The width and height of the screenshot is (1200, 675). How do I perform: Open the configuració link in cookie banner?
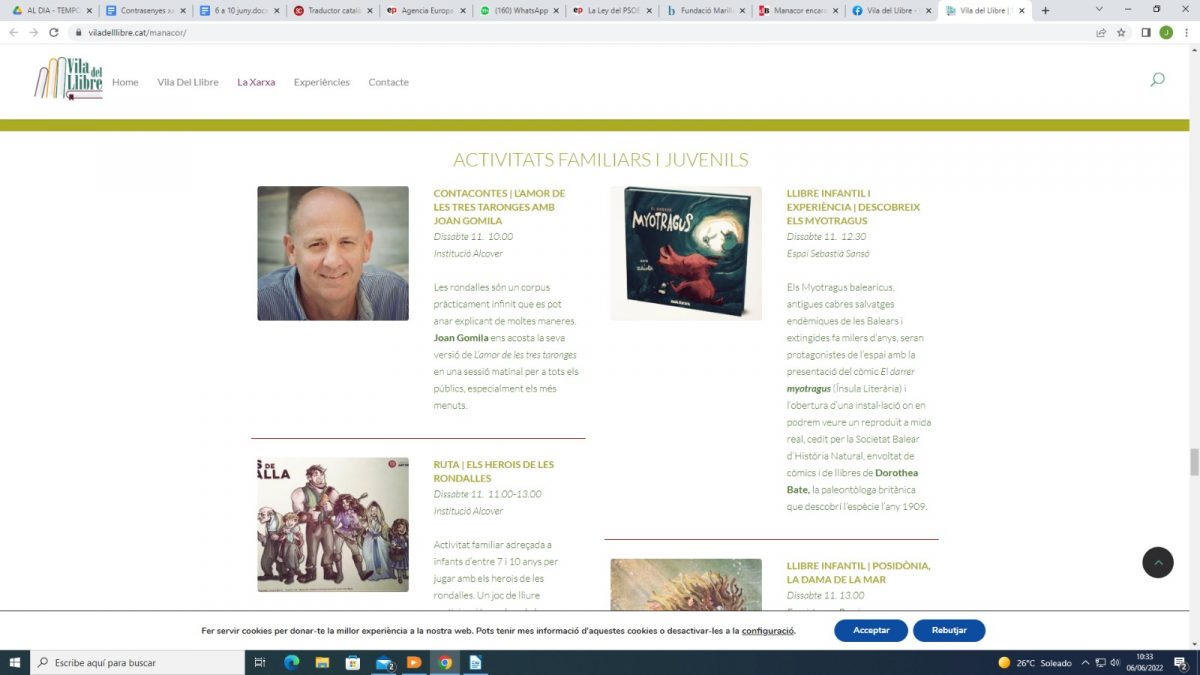pos(767,631)
